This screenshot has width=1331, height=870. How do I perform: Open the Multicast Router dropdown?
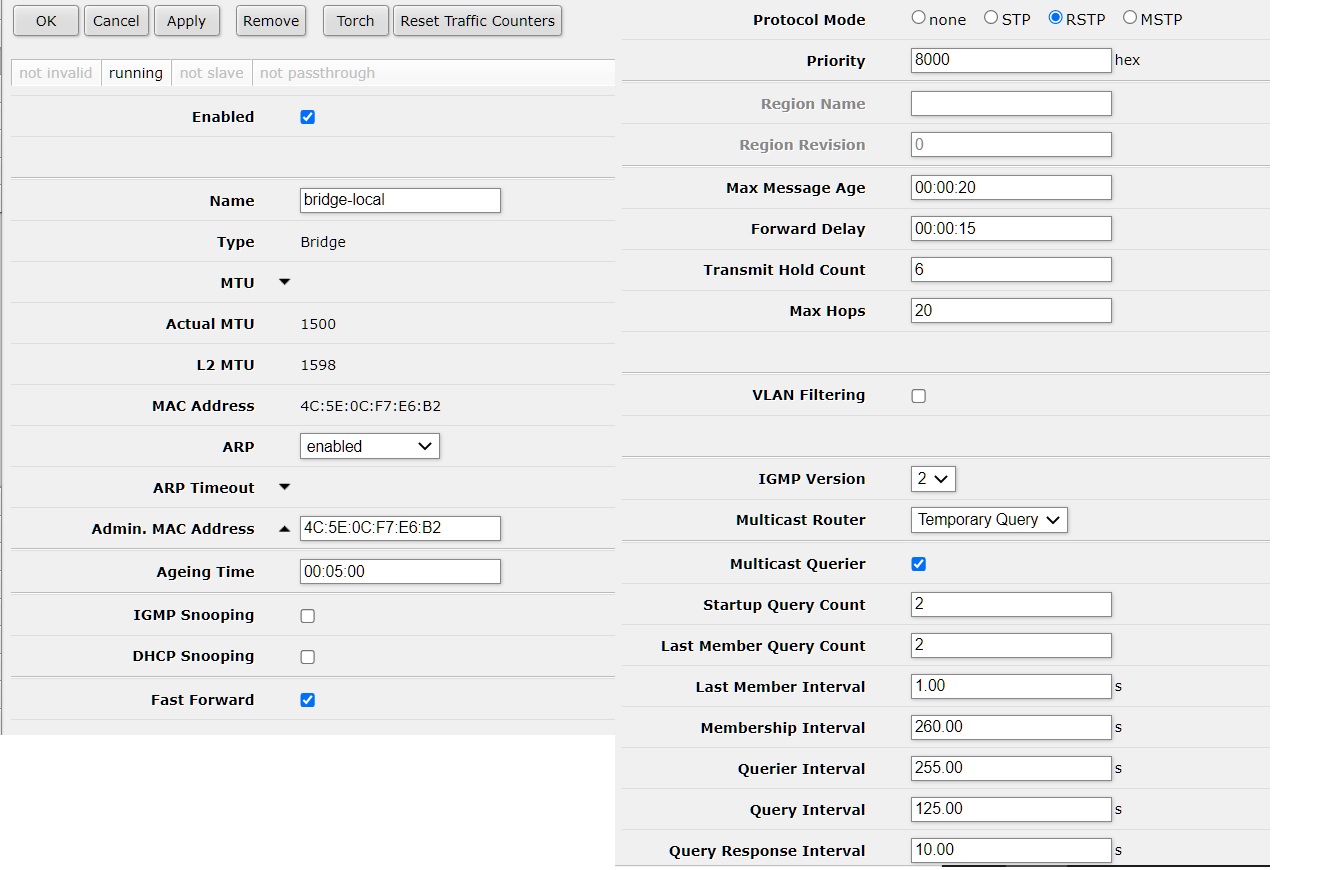click(989, 520)
